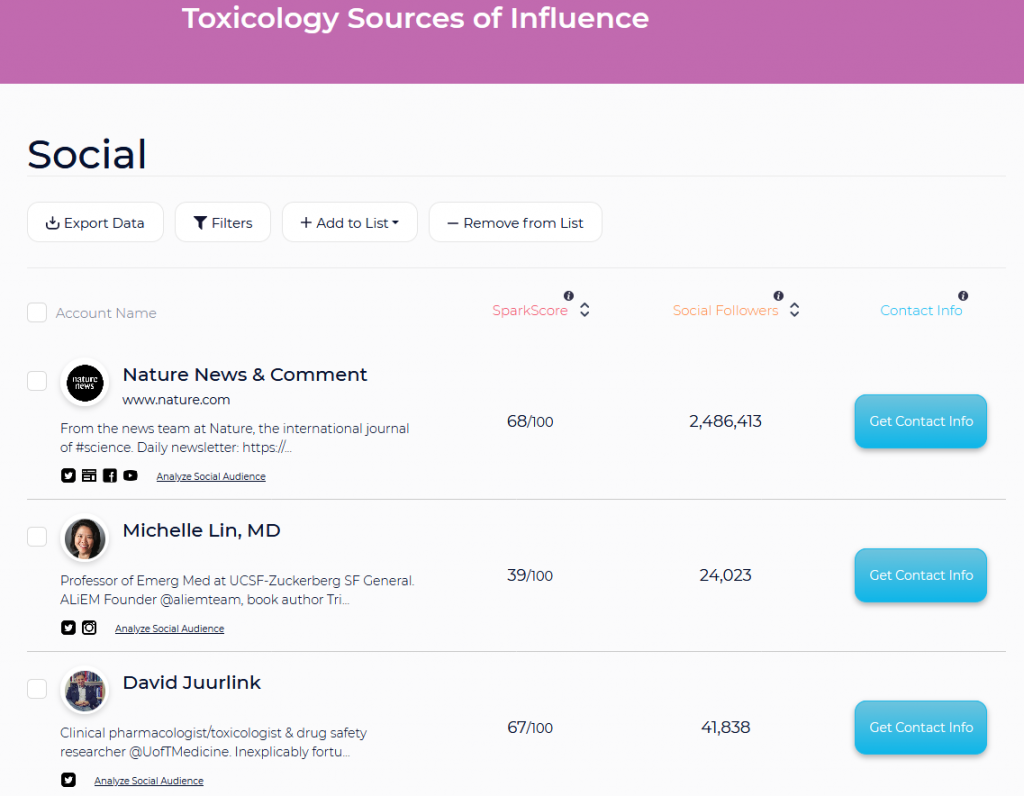Open Nature News YouTube icon
This screenshot has height=796, width=1024.
click(131, 475)
